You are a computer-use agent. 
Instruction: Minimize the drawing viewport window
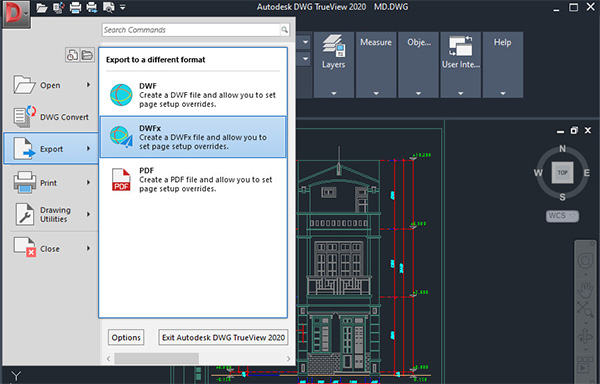point(561,131)
